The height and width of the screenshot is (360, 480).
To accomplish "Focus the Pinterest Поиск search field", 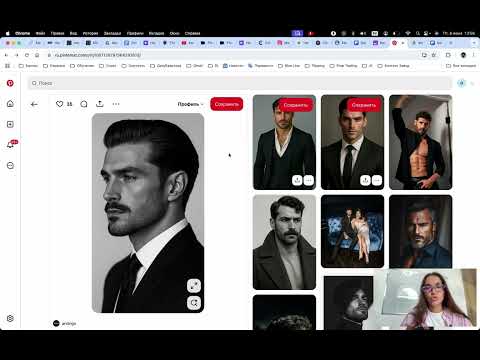I will pyautogui.click(x=240, y=83).
